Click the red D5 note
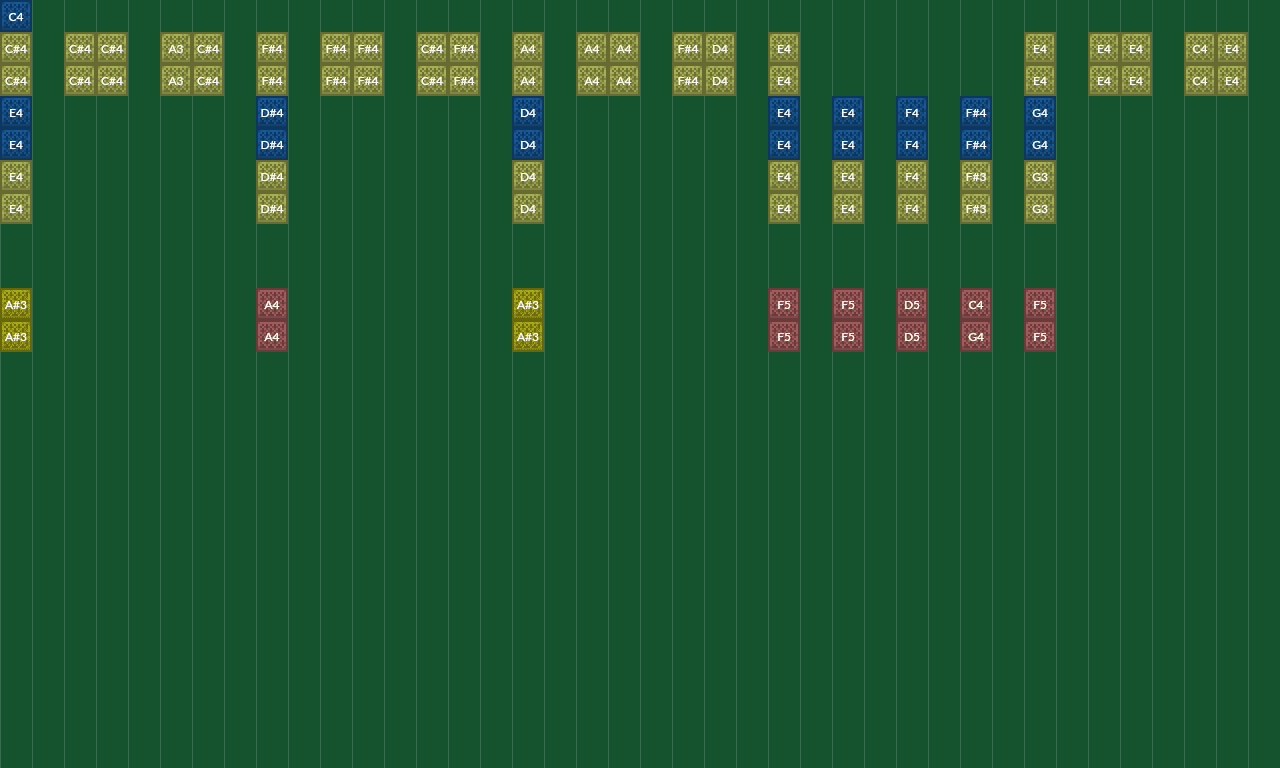The image size is (1280, 768). point(911,304)
